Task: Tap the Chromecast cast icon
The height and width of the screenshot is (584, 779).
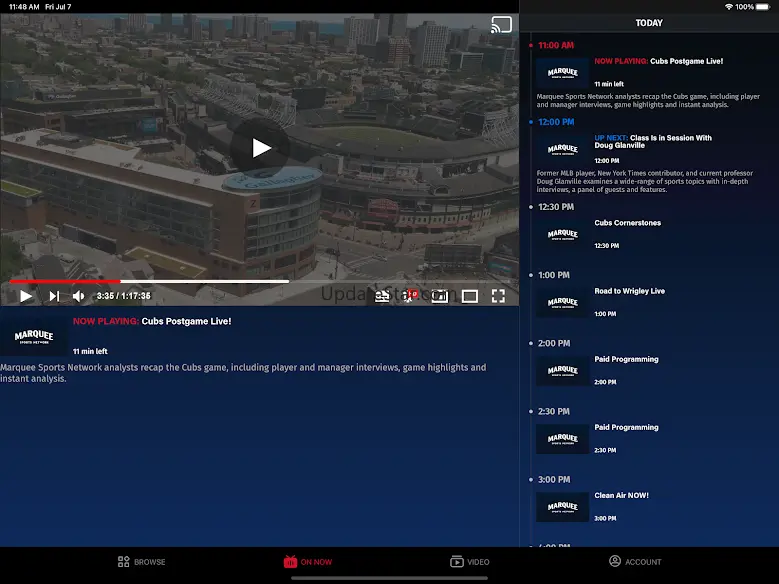Action: [501, 25]
